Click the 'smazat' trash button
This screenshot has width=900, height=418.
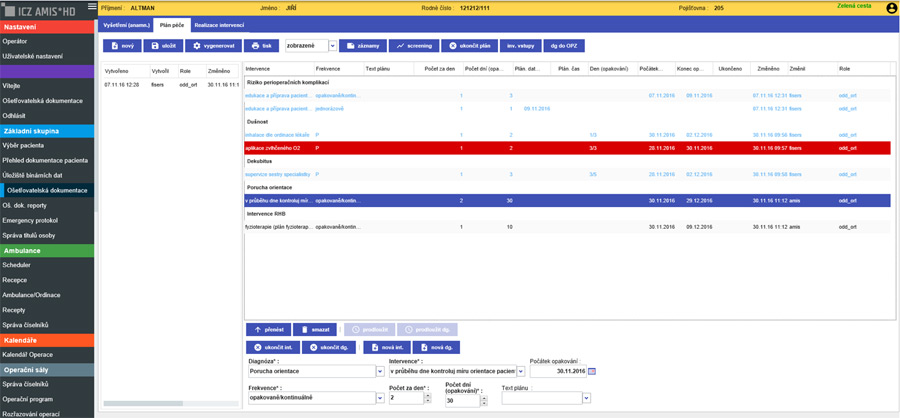pyautogui.click(x=315, y=329)
